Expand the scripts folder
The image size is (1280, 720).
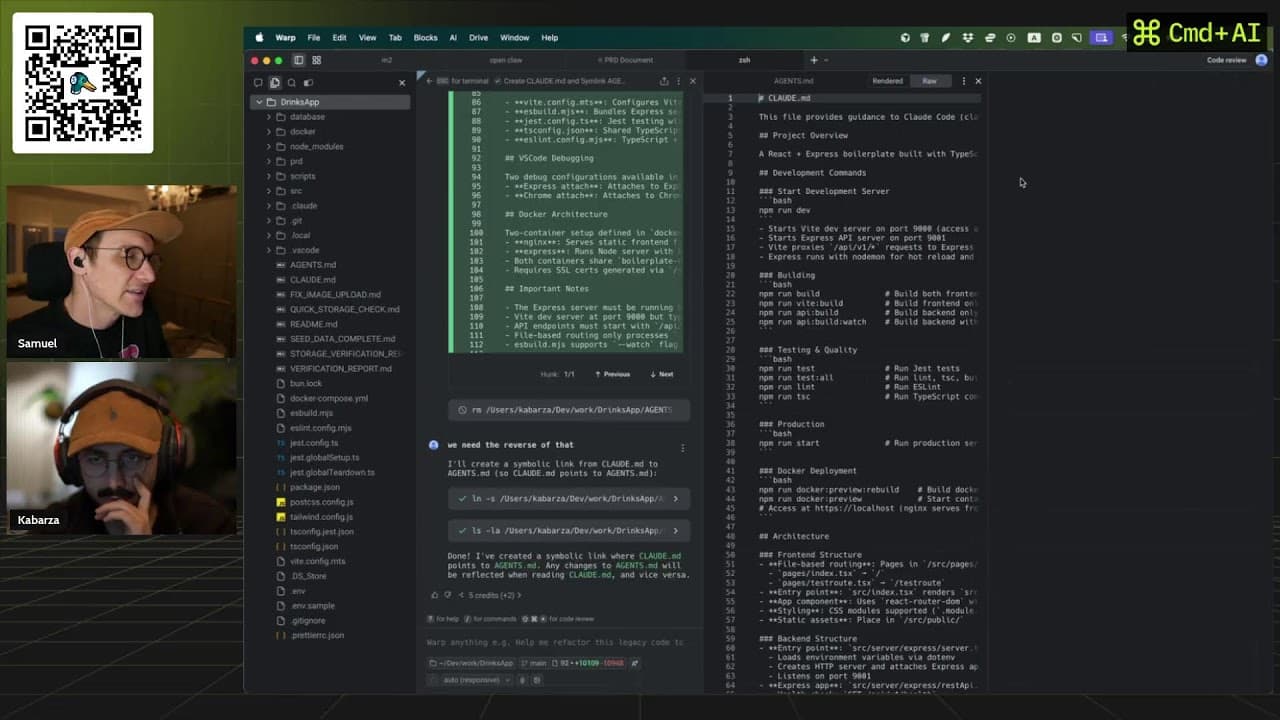[268, 176]
